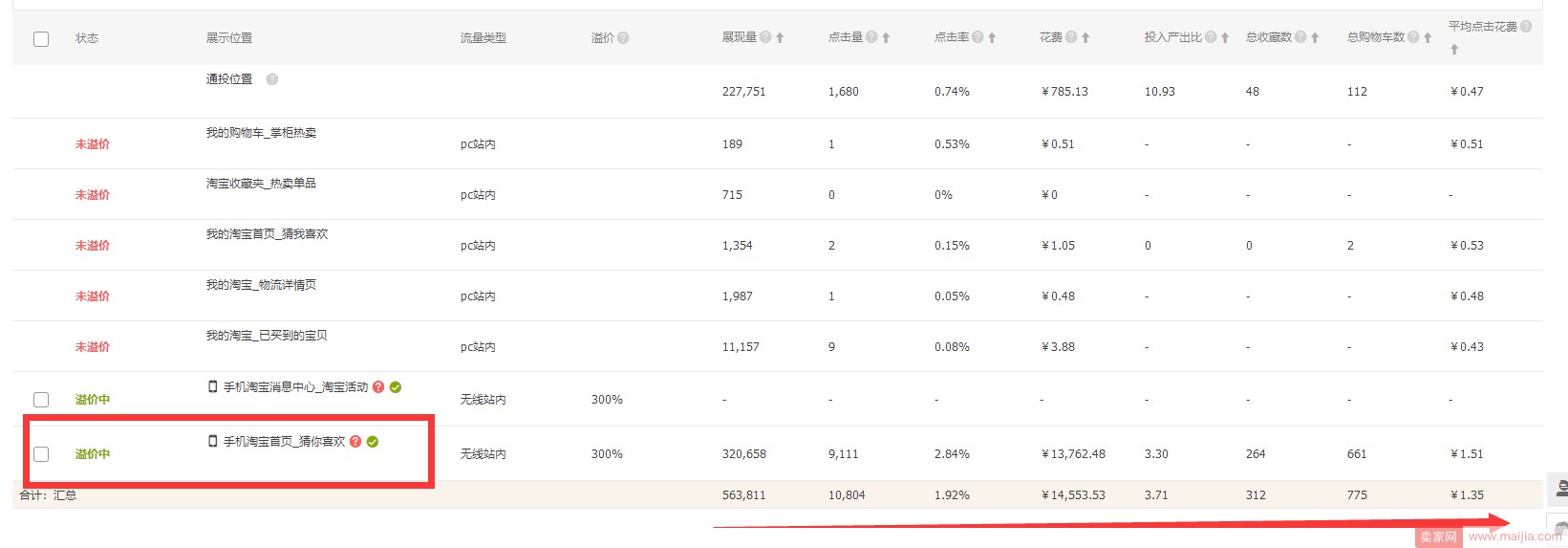Image resolution: width=1568 pixels, height=548 pixels.
Task: Check the 手机淘宝消息中心_淘宝活动 row checkbox
Action: (41, 400)
